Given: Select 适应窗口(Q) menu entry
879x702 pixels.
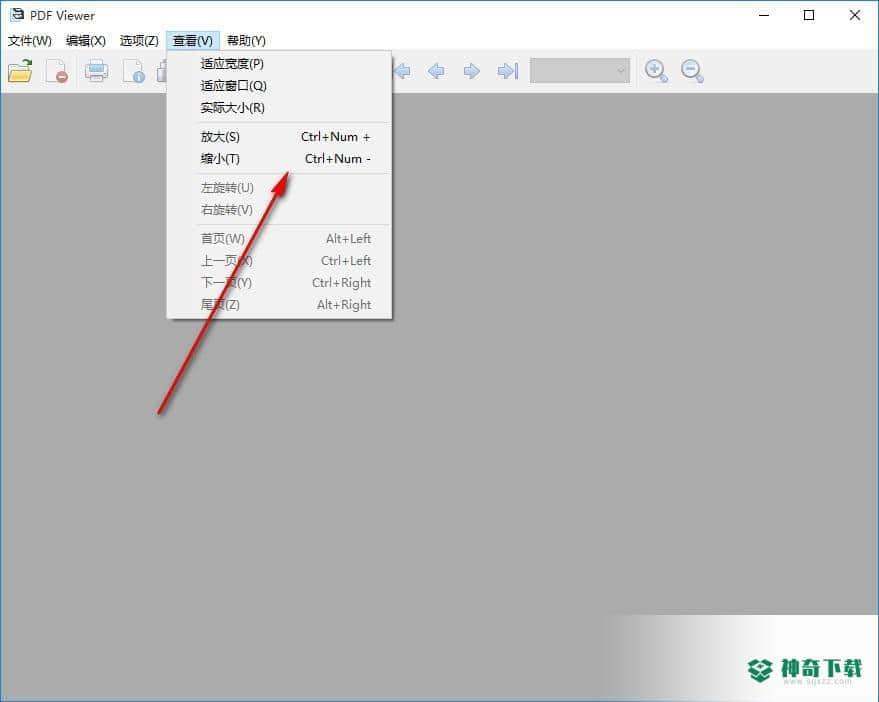Looking at the screenshot, I should 279,86.
